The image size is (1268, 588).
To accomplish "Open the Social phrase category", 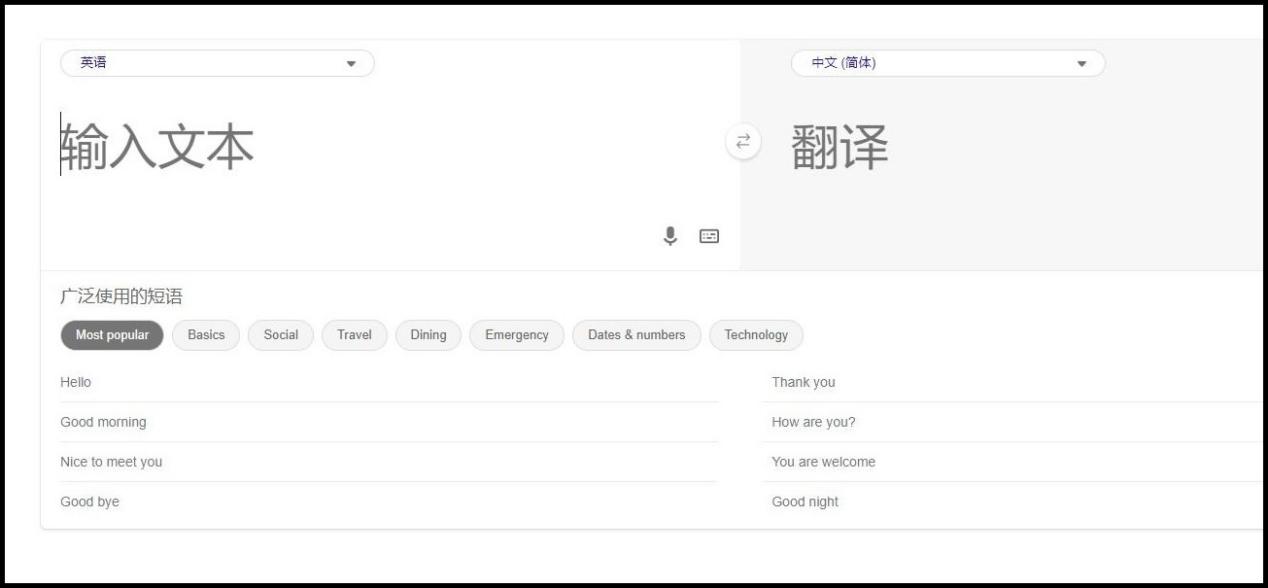I will click(280, 335).
